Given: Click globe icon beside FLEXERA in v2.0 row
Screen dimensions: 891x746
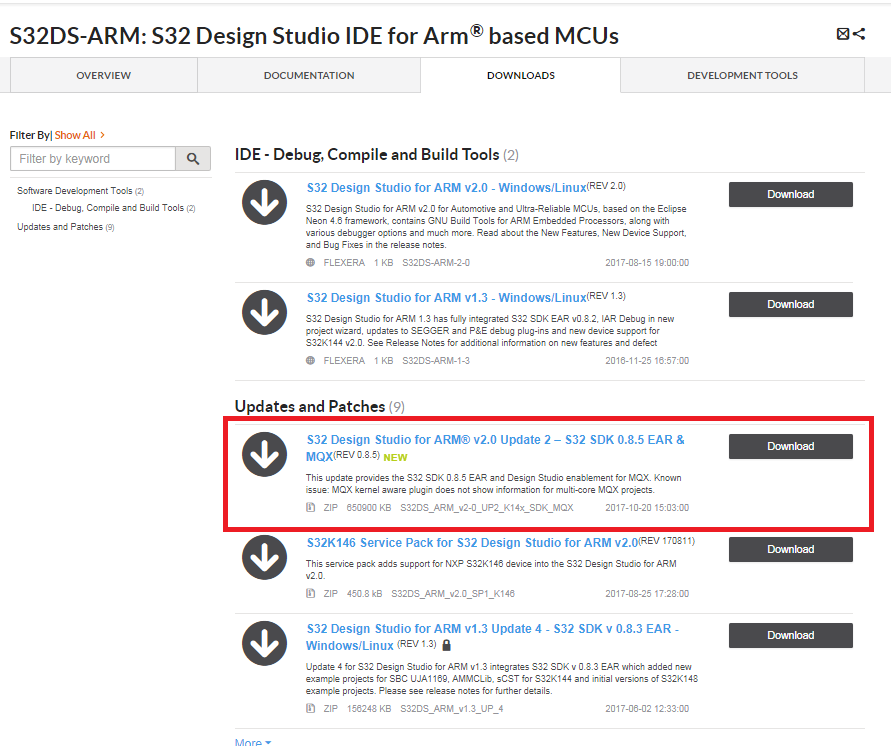Looking at the screenshot, I should click(310, 262).
